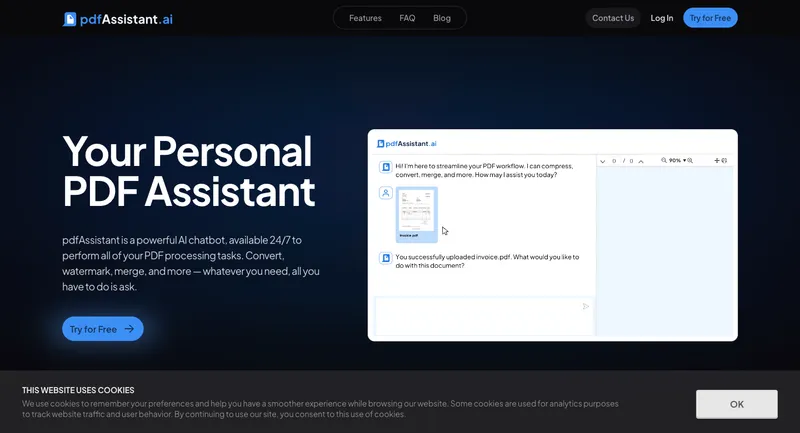Click the pdfAssistant.ai logo in header
Viewport: 800px width, 433px height.
pyautogui.click(x=118, y=19)
